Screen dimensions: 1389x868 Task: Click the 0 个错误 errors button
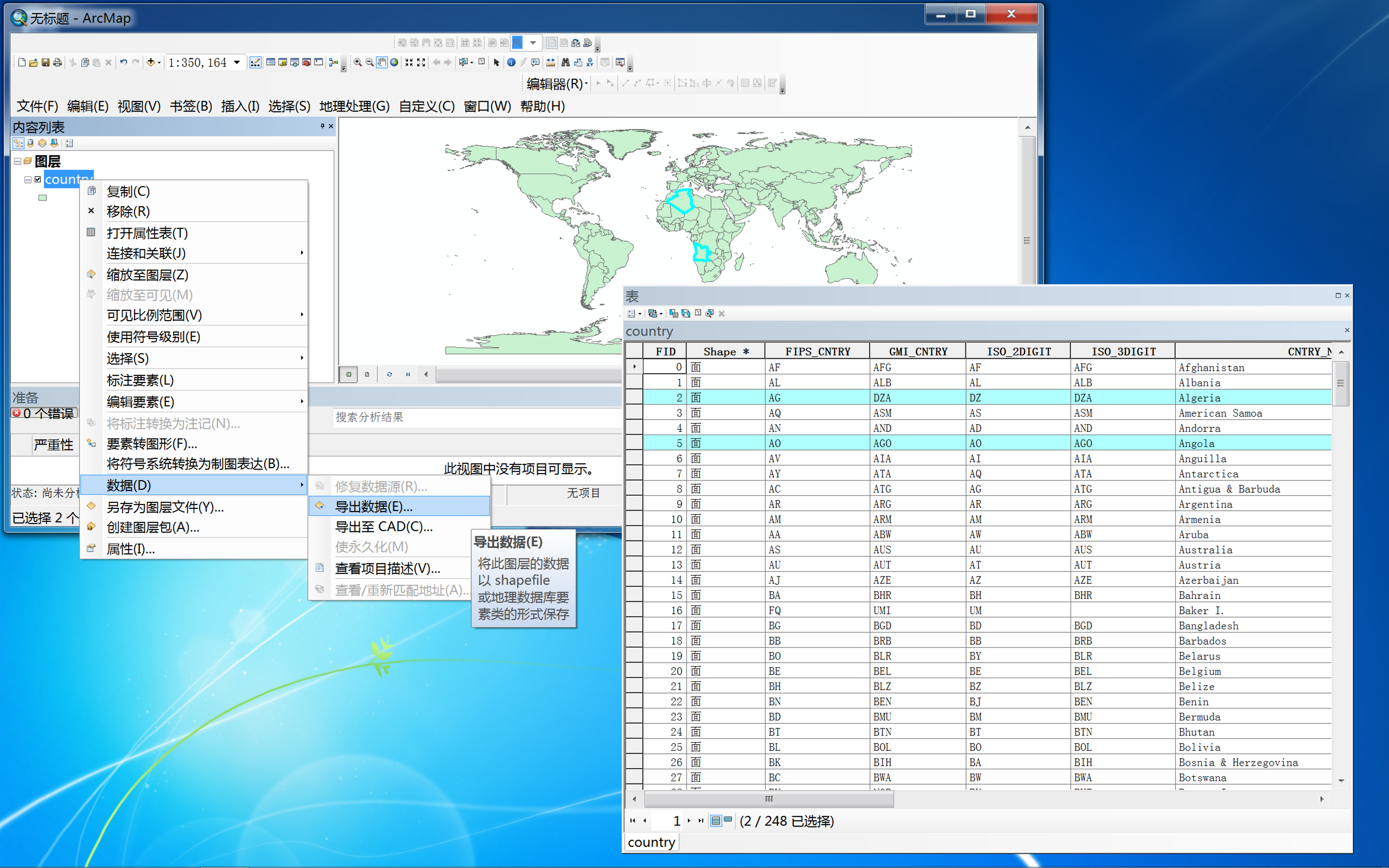click(x=44, y=413)
